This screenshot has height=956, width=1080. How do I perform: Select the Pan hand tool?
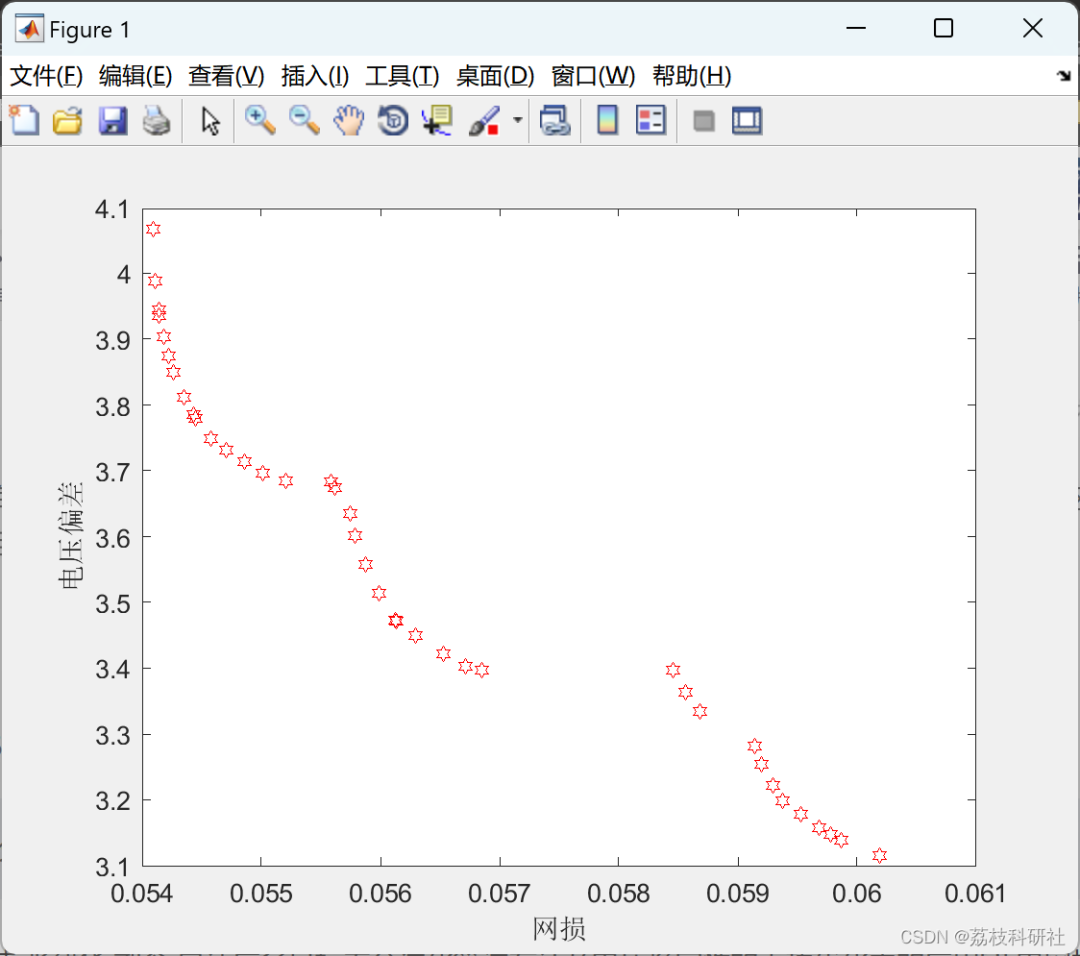click(349, 121)
